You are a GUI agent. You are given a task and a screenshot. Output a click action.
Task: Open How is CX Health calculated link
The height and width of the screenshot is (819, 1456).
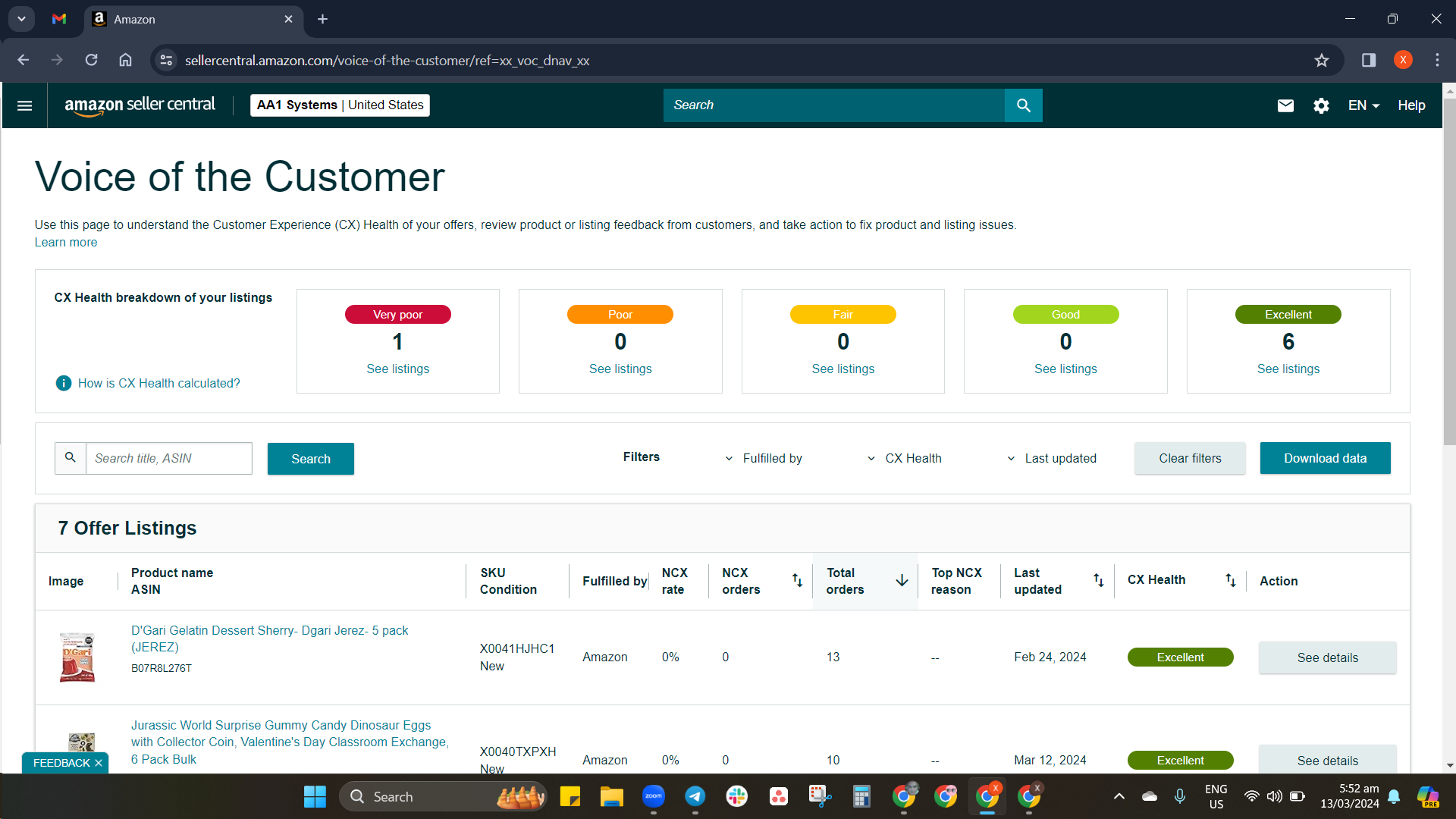click(x=158, y=383)
